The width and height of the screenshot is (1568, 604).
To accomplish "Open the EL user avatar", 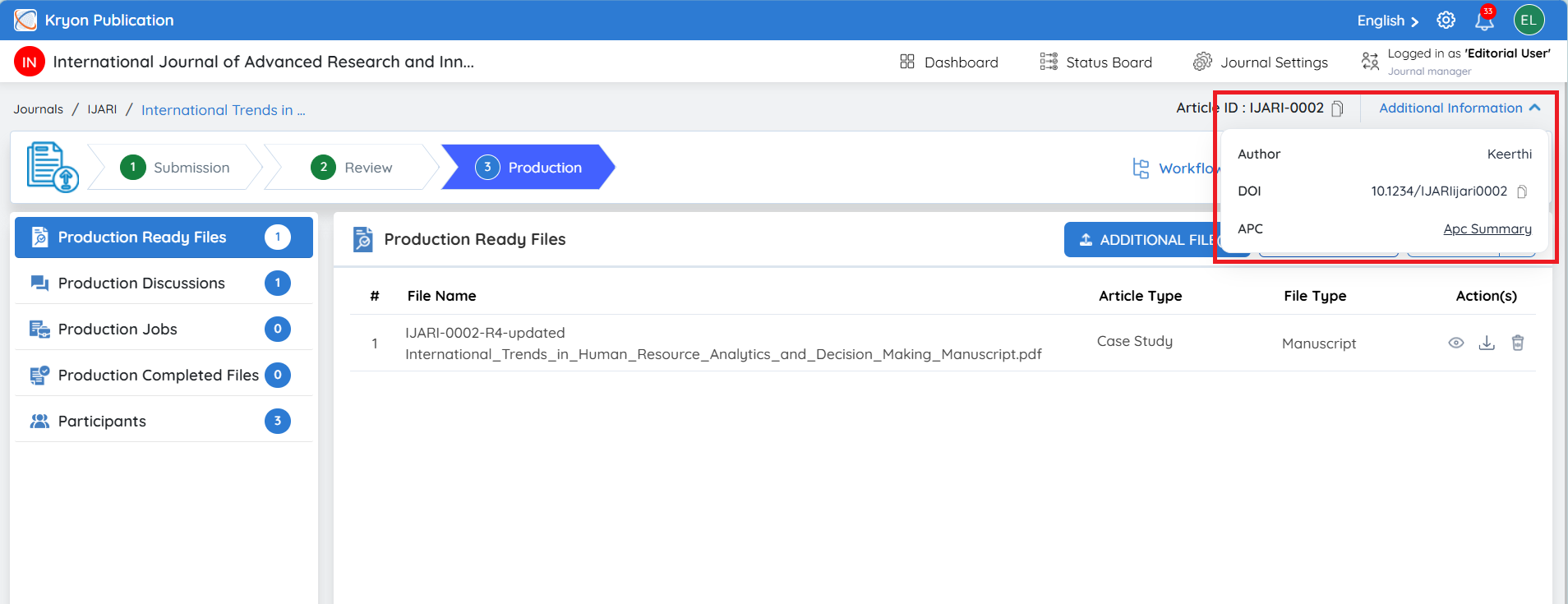I will (x=1529, y=21).
